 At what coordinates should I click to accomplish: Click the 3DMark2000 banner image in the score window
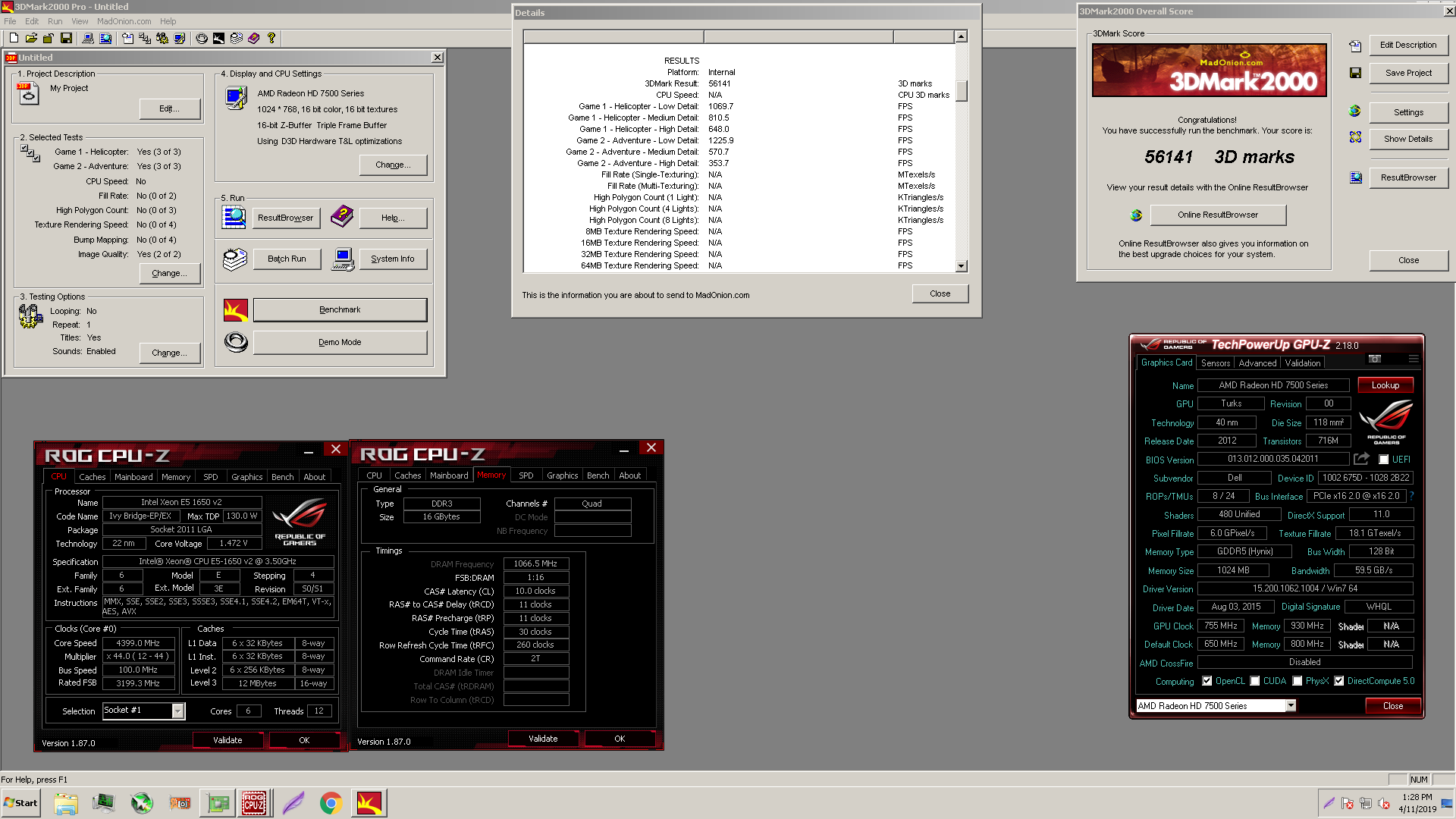click(1209, 70)
